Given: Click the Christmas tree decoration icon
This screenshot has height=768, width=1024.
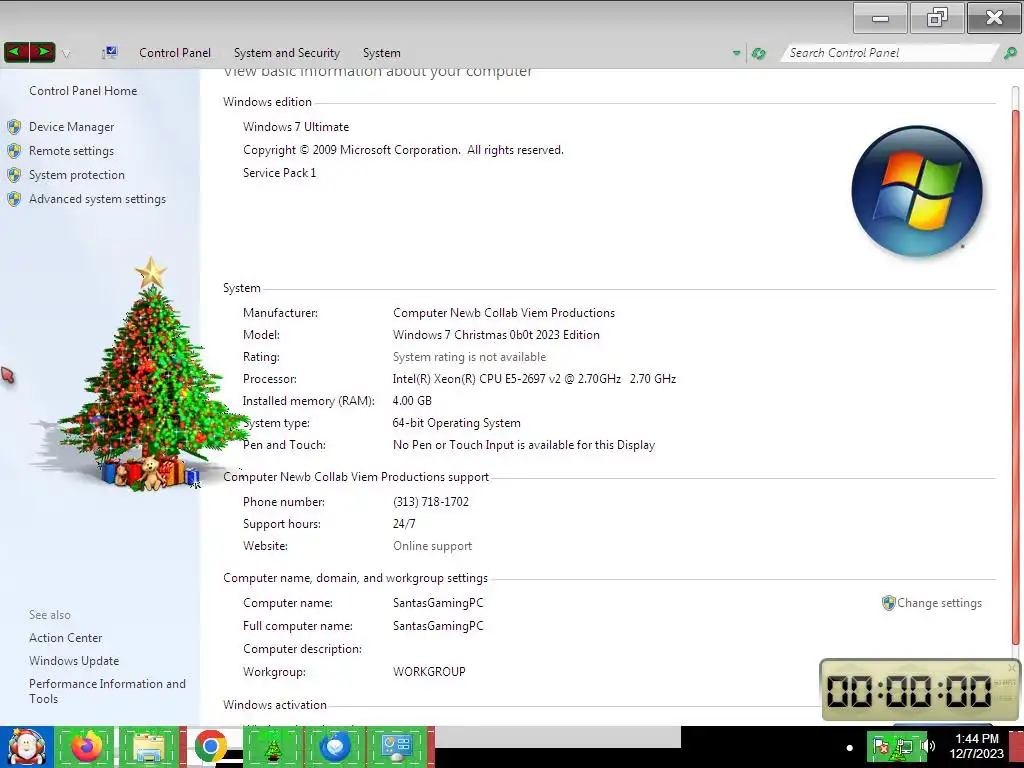Looking at the screenshot, I should pyautogui.click(x=150, y=374).
